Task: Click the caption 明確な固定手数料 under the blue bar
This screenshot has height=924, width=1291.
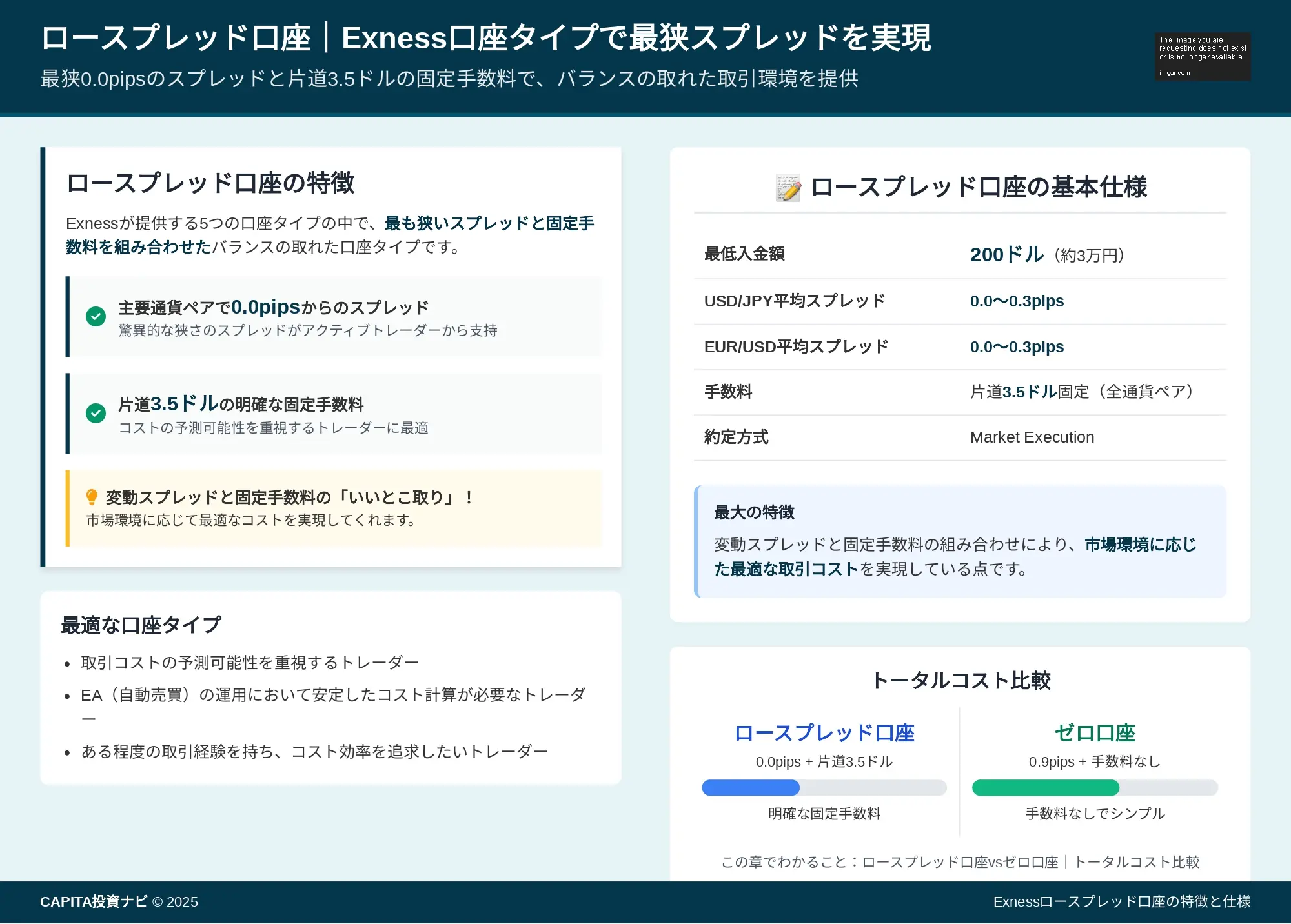Action: point(824,814)
